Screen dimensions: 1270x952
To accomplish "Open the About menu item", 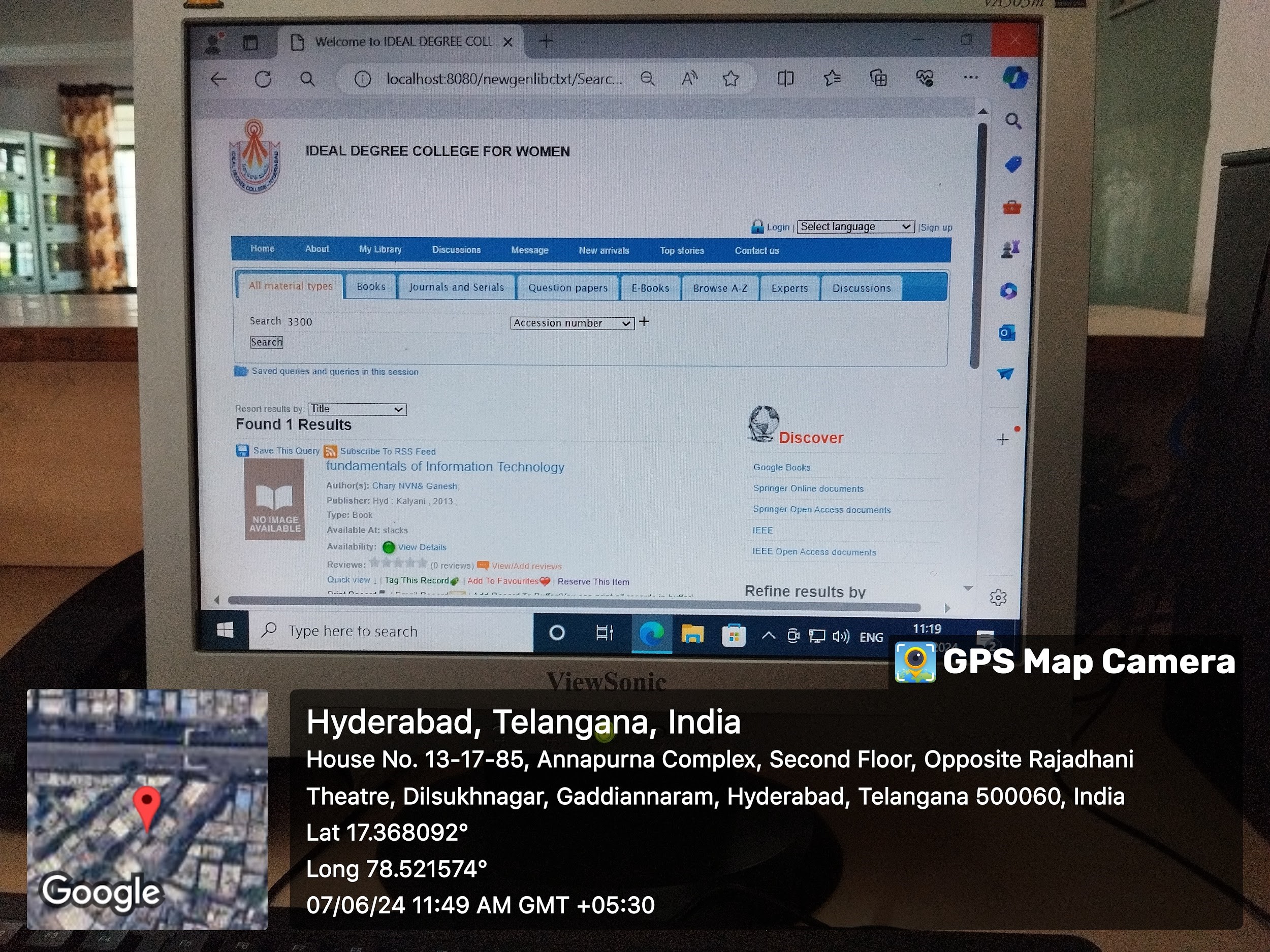I will (317, 249).
